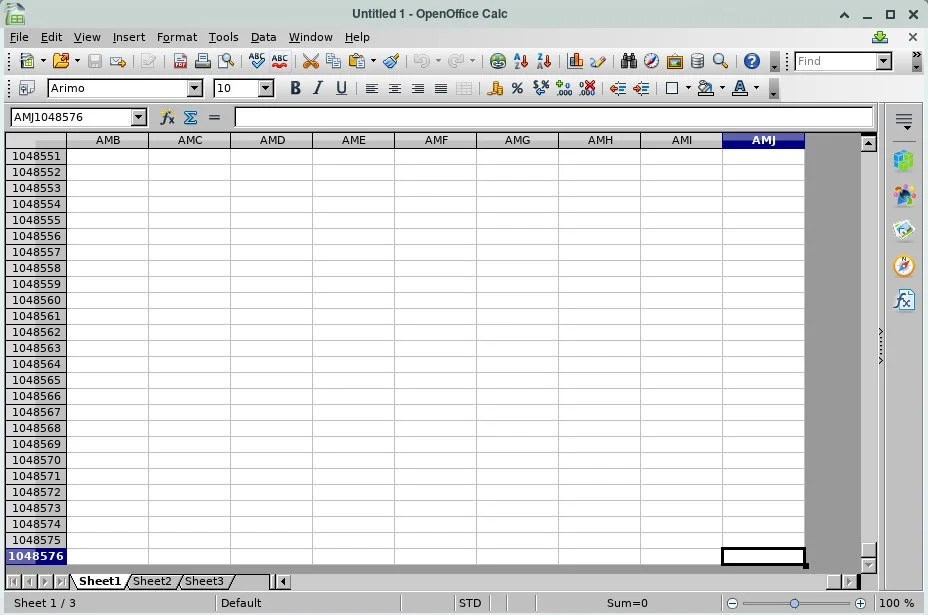Click the Print Preview icon
Image resolution: width=928 pixels, height=615 pixels.
click(227, 61)
